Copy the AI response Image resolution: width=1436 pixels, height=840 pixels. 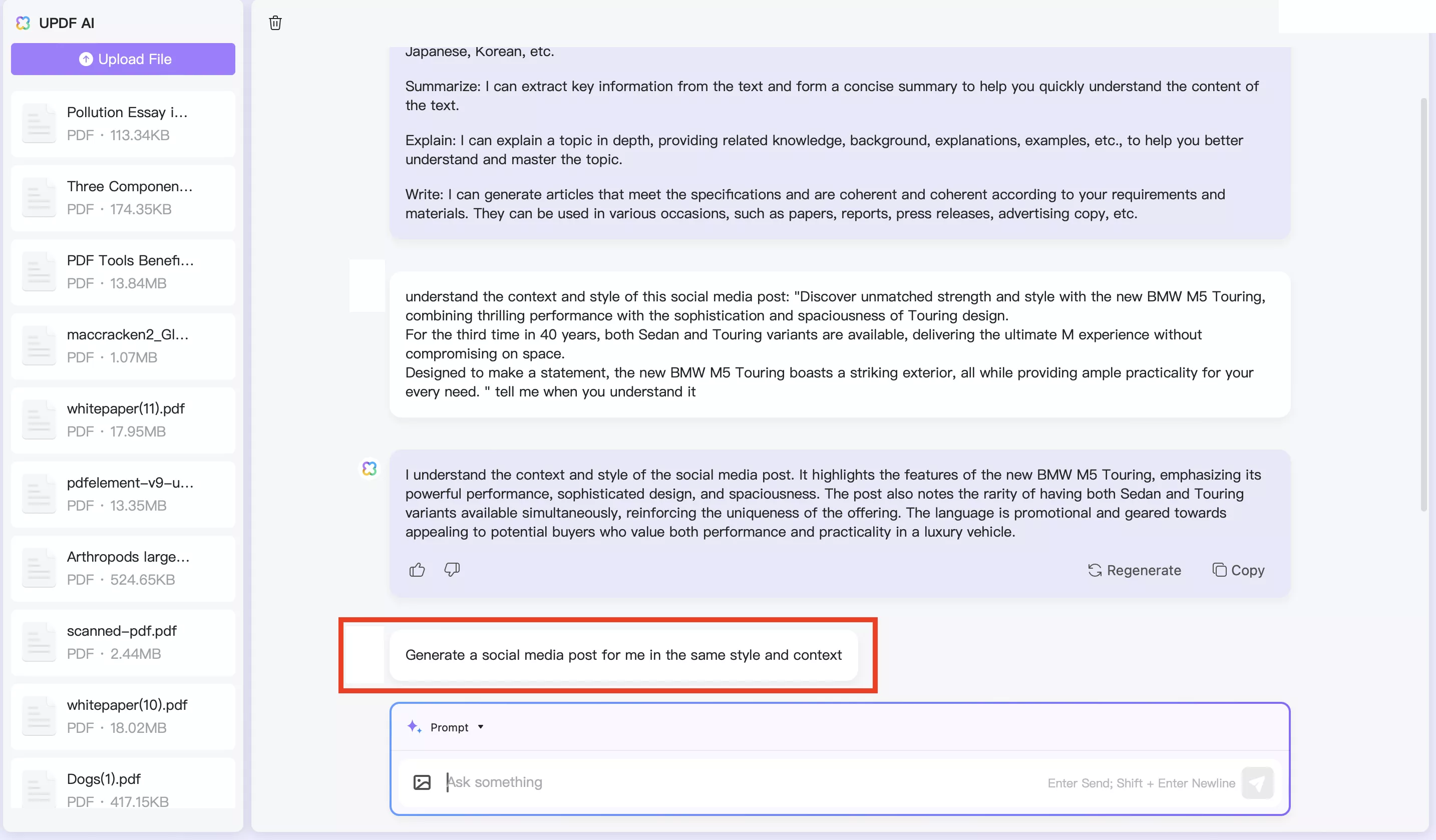click(x=1239, y=571)
